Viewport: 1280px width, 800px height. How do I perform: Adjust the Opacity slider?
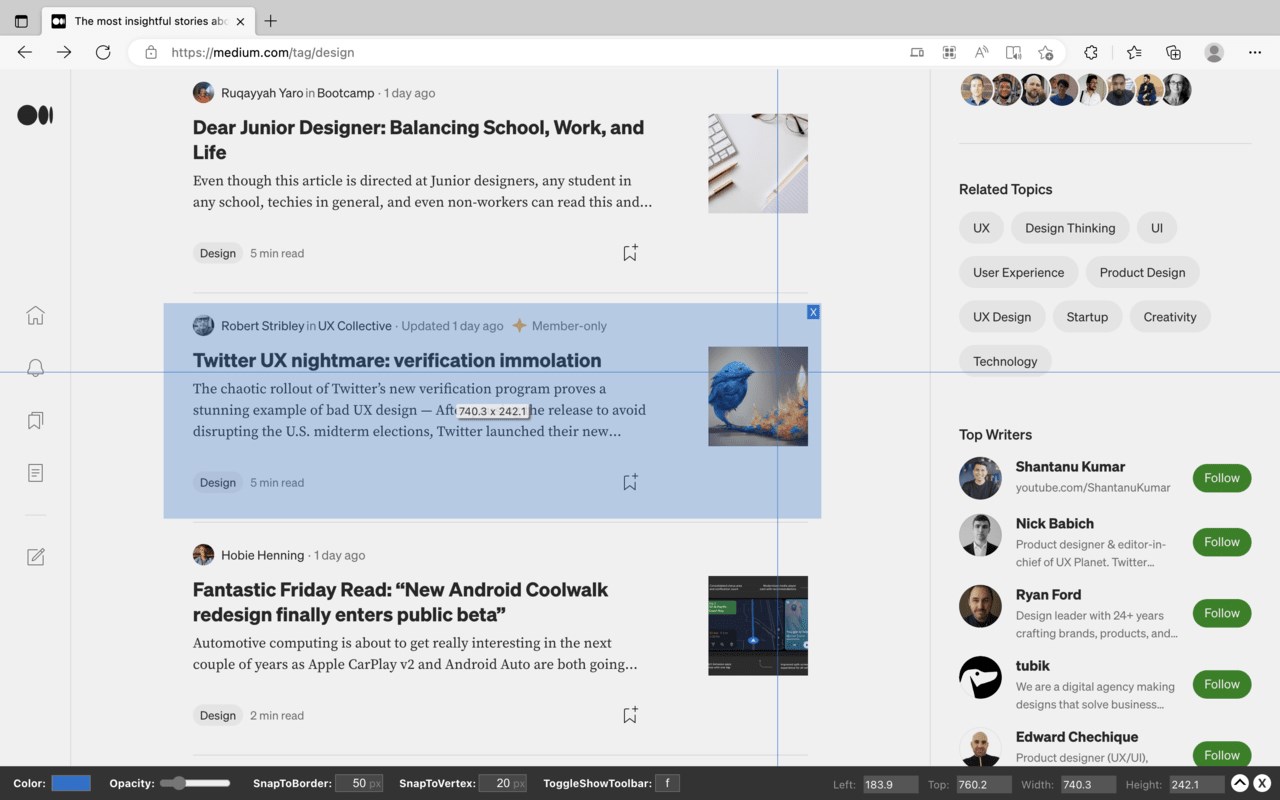pos(195,783)
